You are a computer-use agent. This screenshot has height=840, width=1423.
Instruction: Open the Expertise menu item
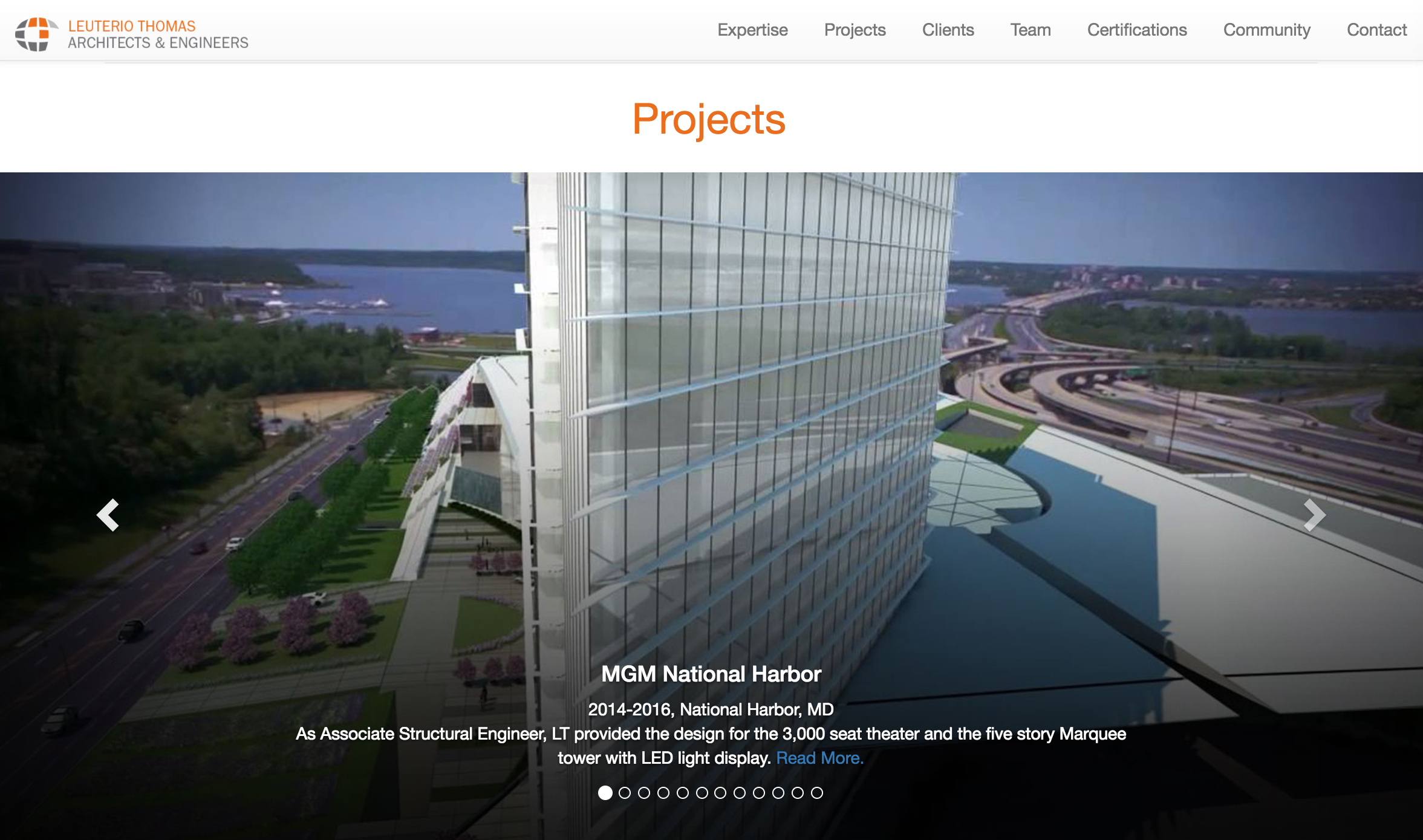[x=752, y=30]
